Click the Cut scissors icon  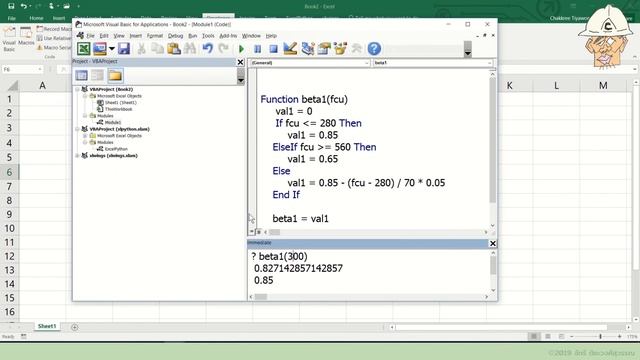(141, 49)
